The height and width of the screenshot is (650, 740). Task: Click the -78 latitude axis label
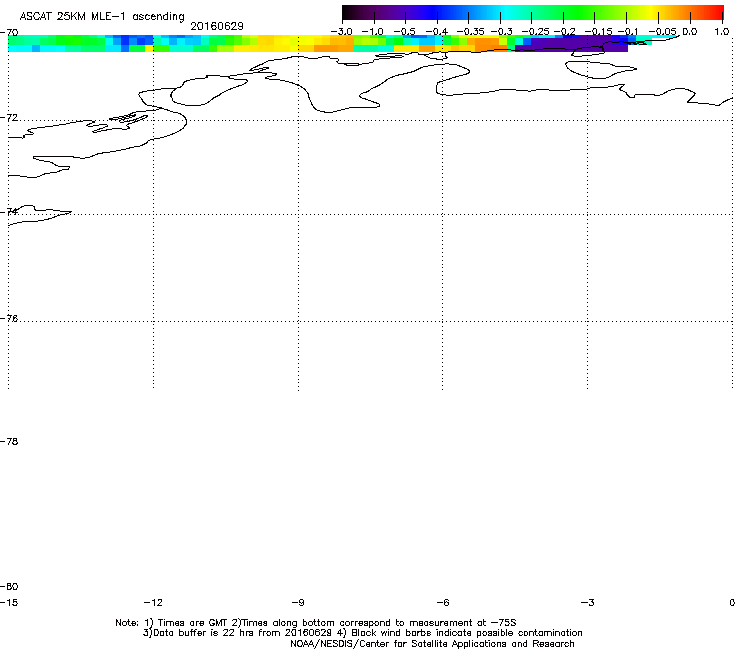(9, 442)
